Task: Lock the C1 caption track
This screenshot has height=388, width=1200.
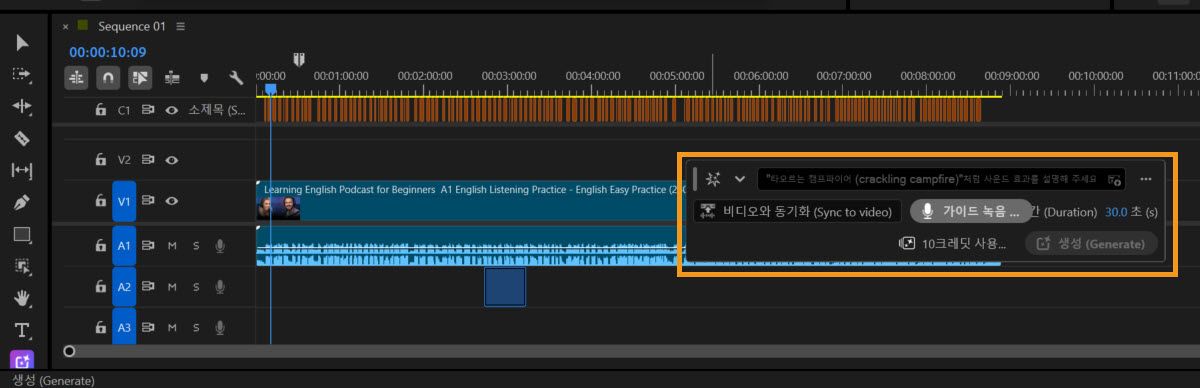Action: point(100,110)
